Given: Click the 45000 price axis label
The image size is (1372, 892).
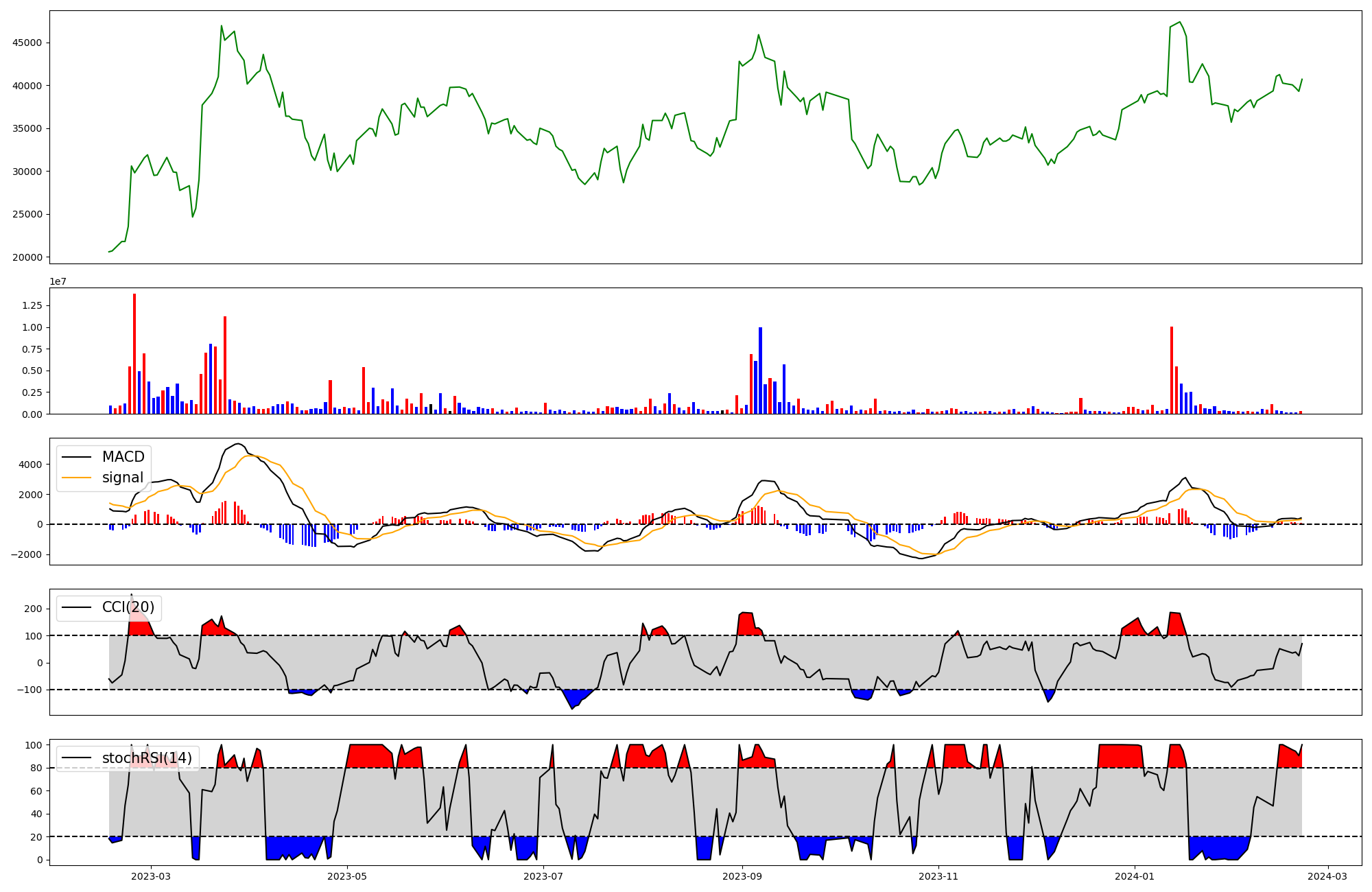Looking at the screenshot, I should (x=27, y=43).
